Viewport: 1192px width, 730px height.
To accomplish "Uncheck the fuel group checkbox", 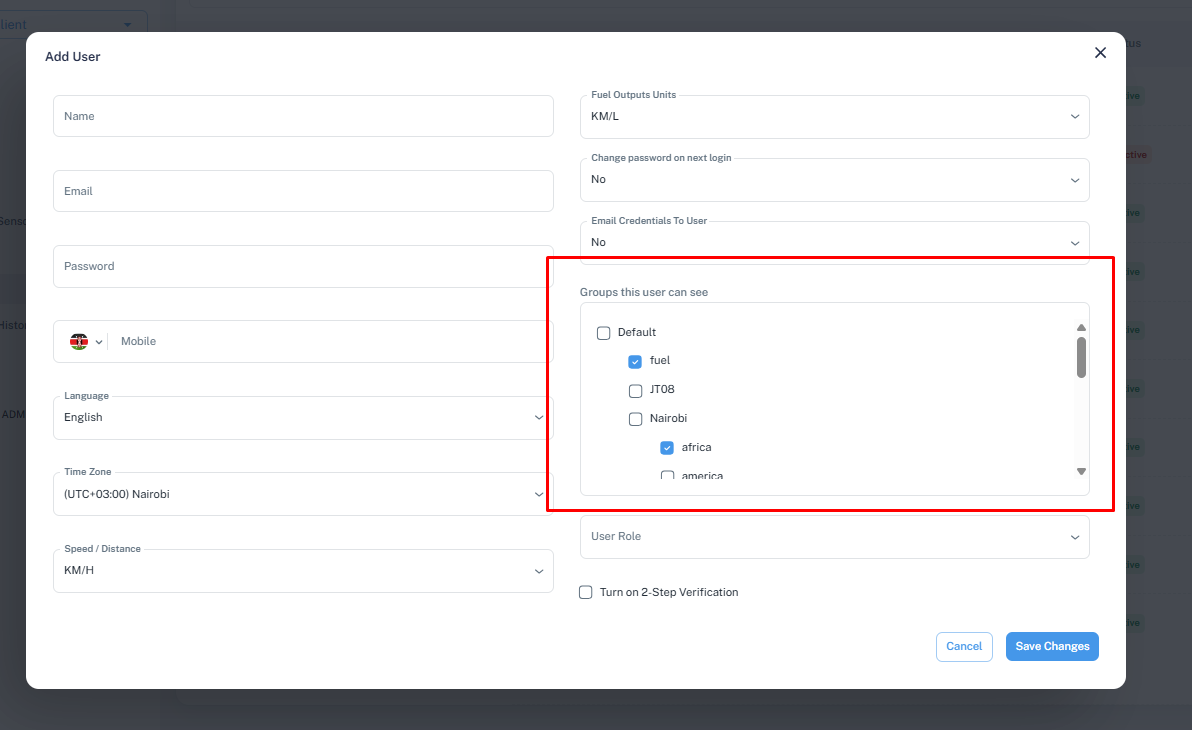I will [x=635, y=361].
